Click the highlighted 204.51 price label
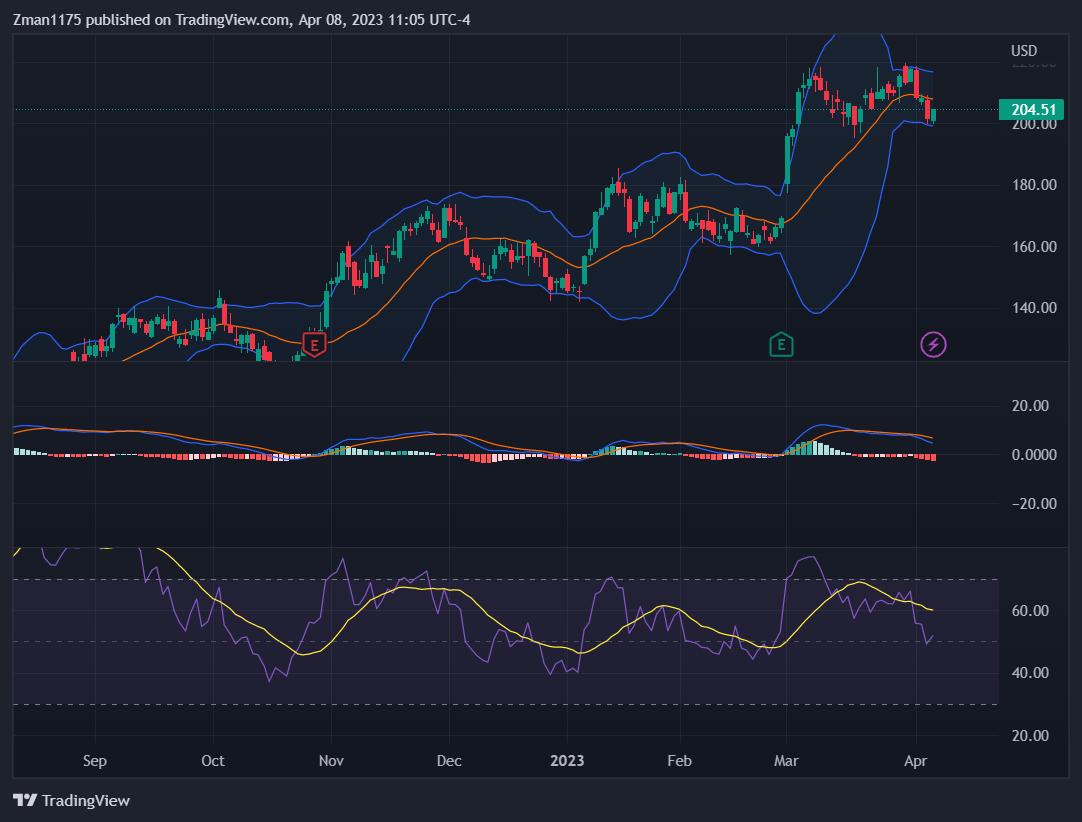The image size is (1082, 822). (1030, 110)
